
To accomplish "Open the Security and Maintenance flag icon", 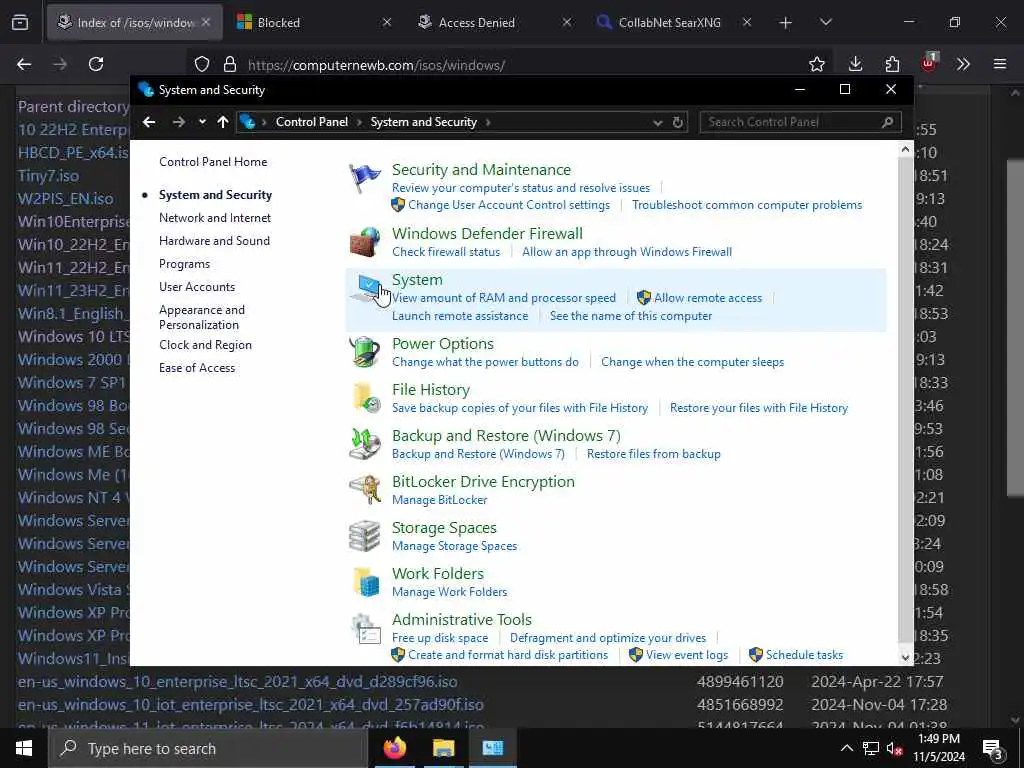I will coord(364,178).
